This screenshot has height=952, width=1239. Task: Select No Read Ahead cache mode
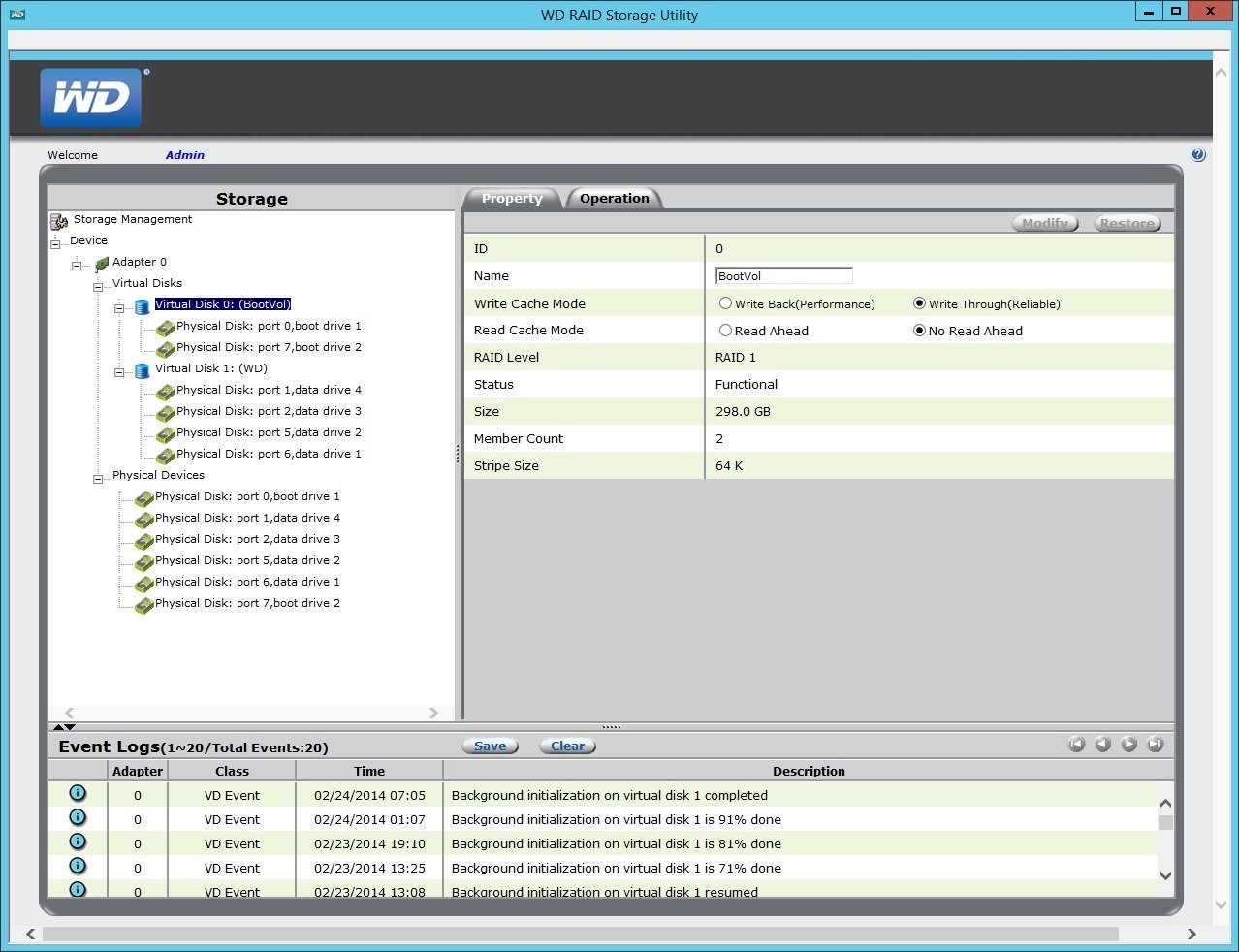click(x=919, y=331)
